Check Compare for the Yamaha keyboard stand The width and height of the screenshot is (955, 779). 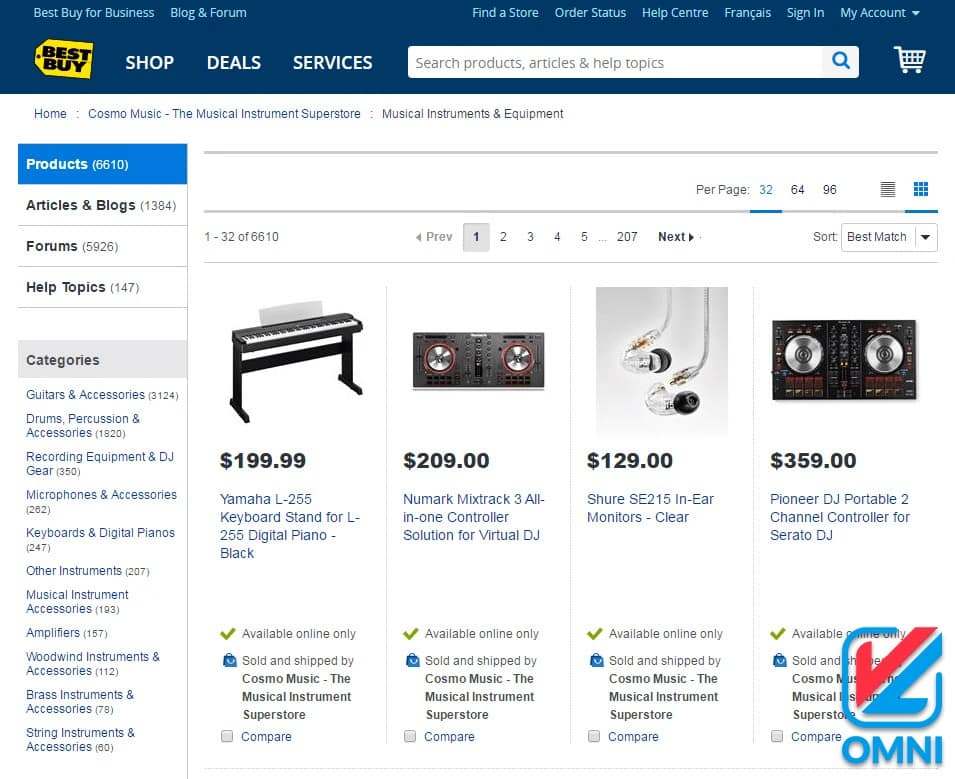[x=228, y=736]
